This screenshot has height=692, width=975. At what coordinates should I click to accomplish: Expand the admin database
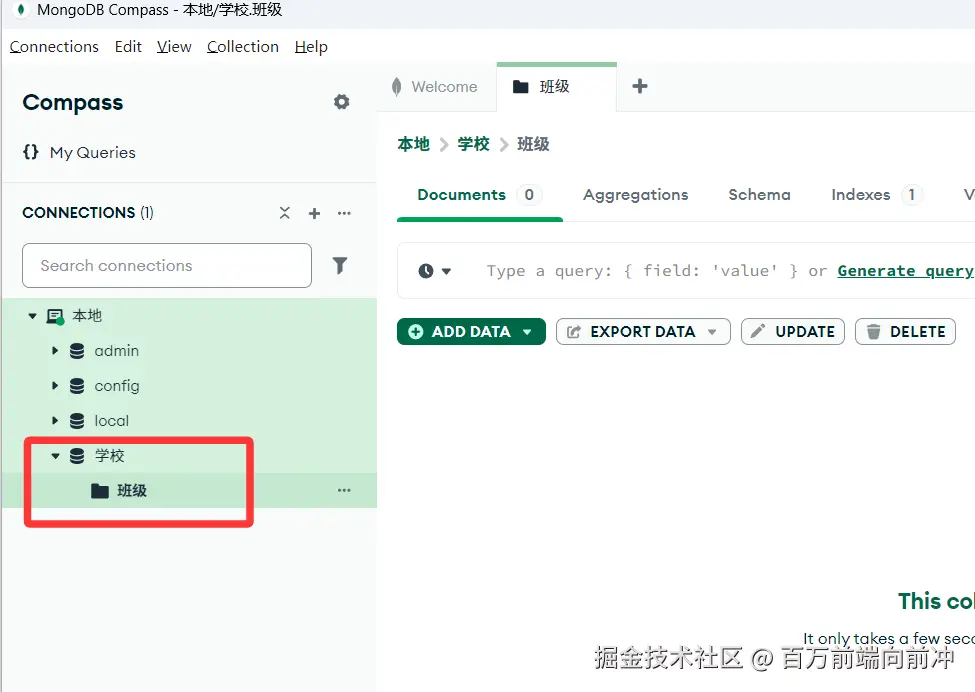click(x=57, y=350)
